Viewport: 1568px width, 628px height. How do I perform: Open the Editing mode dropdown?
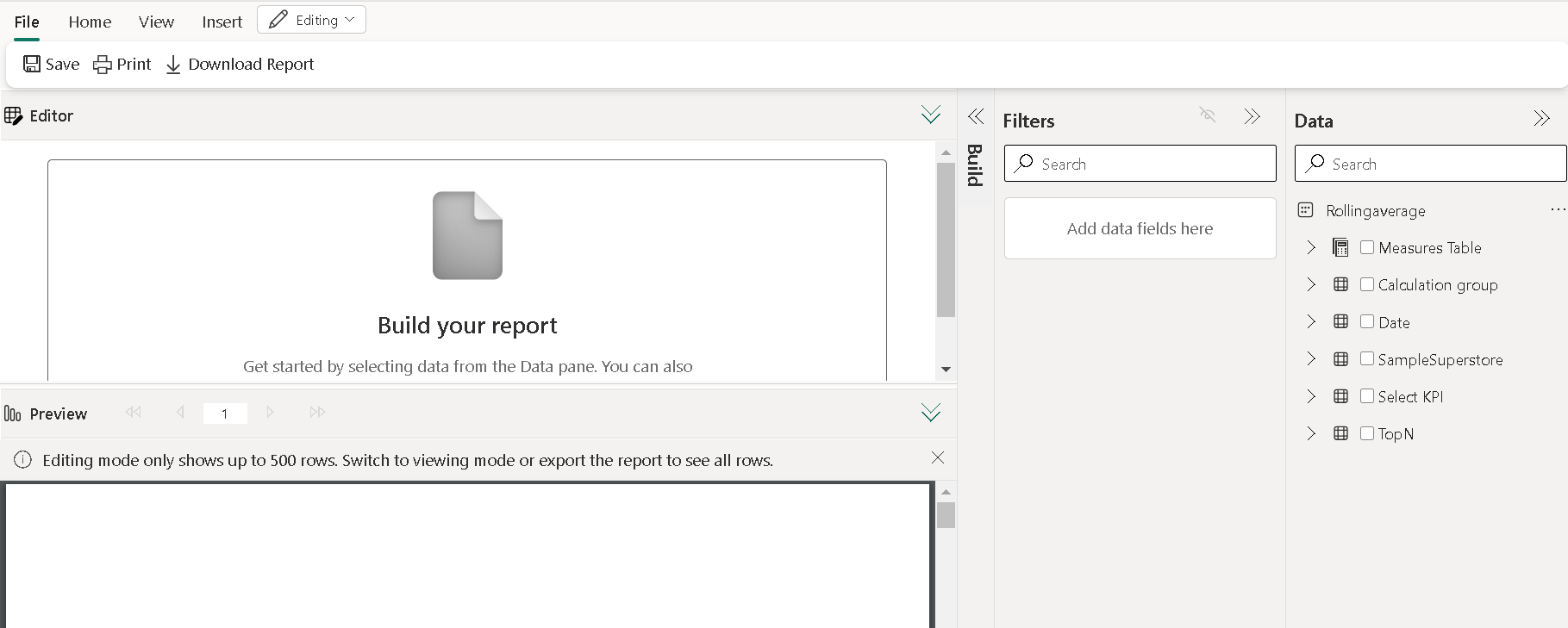[x=312, y=20]
